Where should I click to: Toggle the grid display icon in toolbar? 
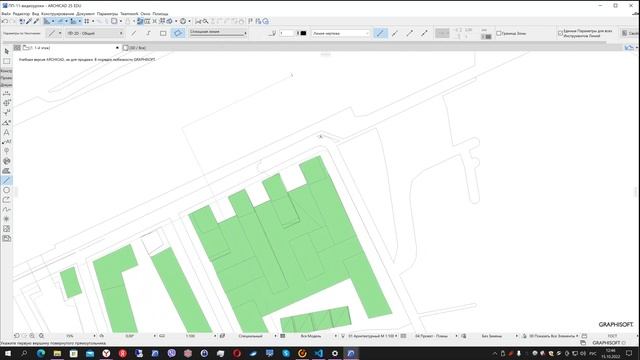click(87, 21)
